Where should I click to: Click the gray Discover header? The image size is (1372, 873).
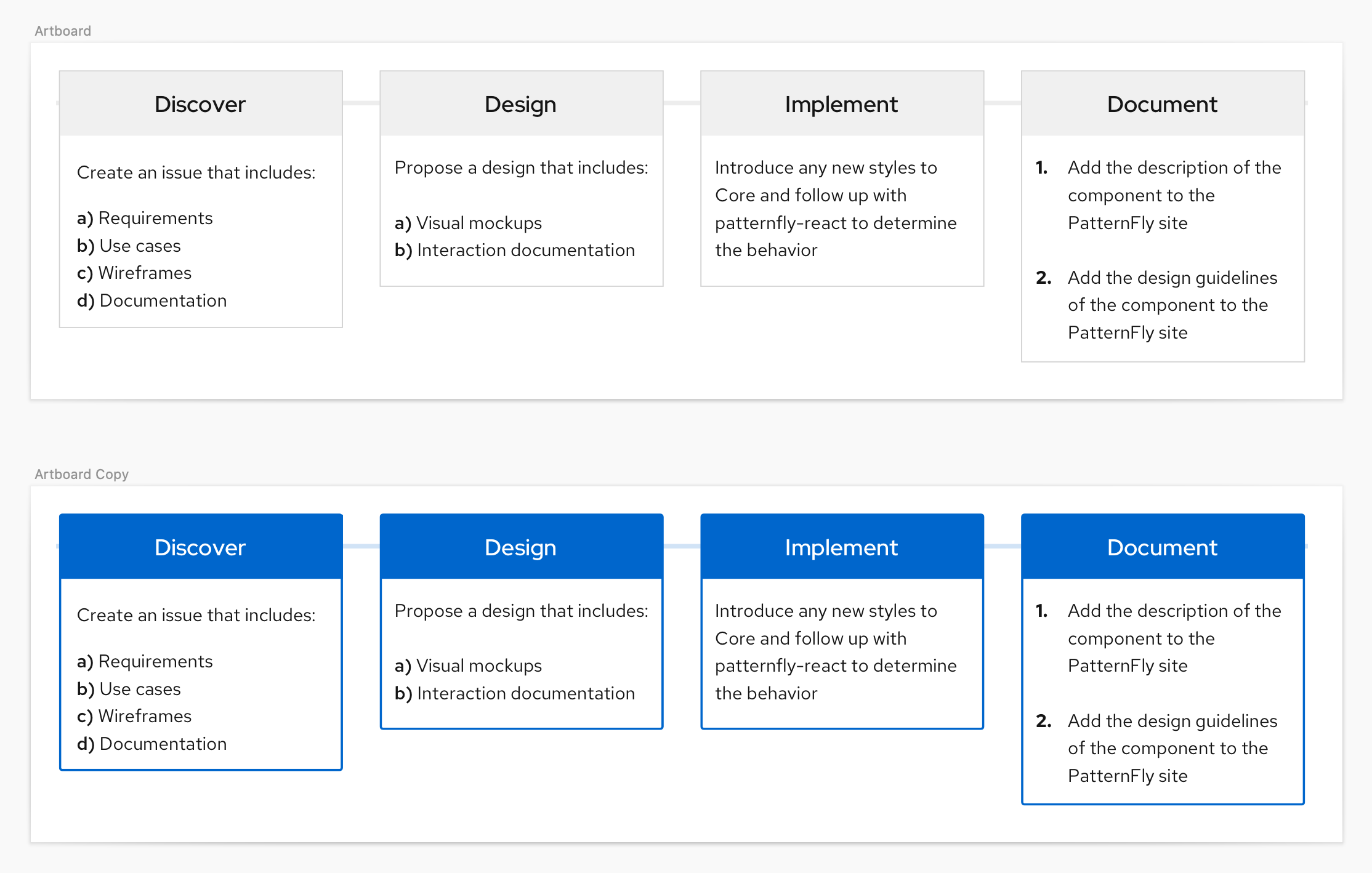click(200, 104)
